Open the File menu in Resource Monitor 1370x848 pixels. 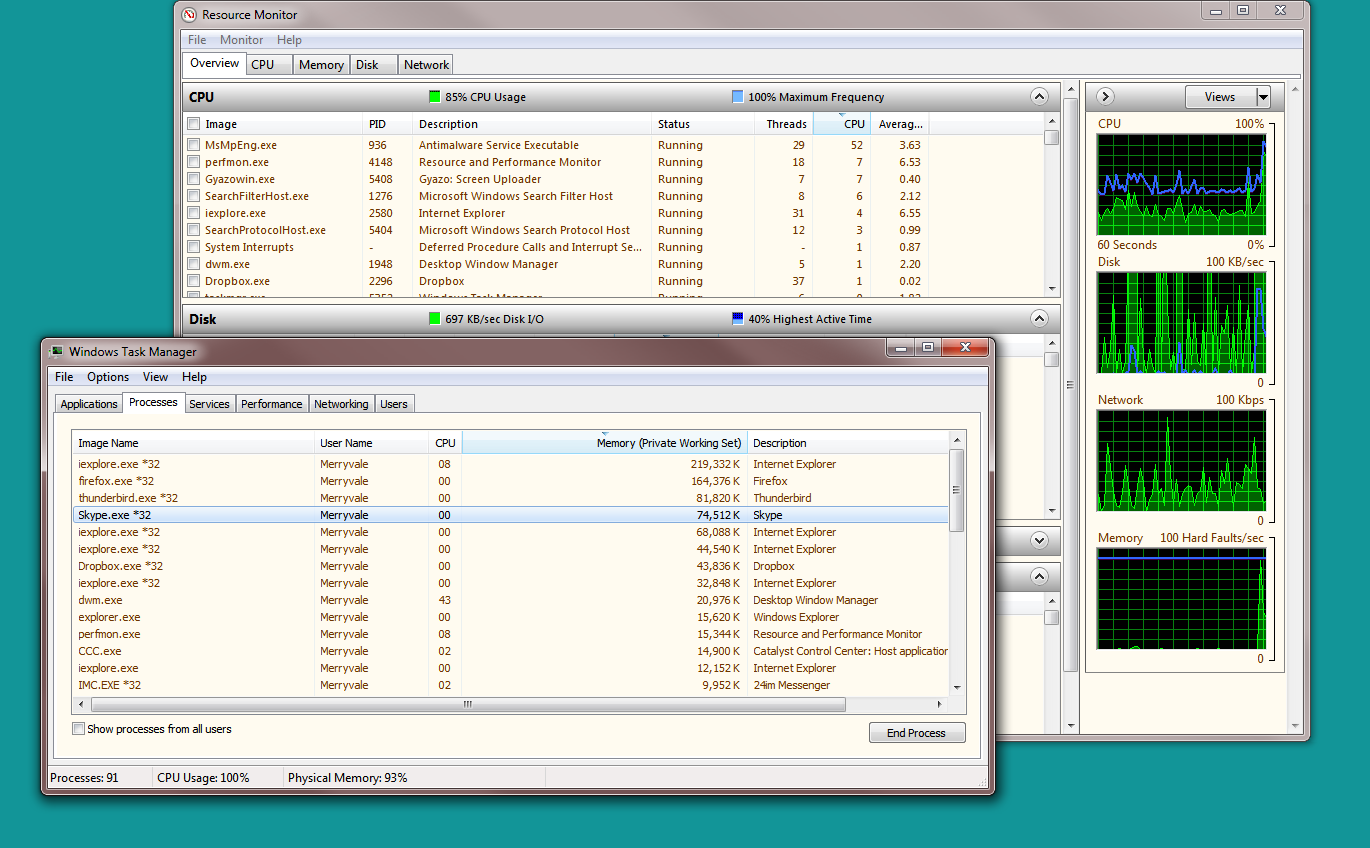coord(197,40)
